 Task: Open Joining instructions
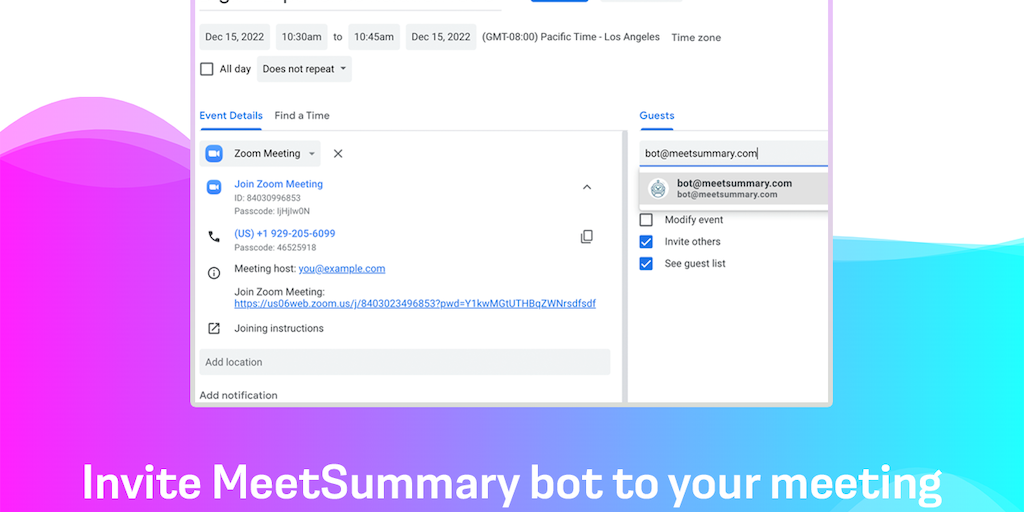coord(279,328)
